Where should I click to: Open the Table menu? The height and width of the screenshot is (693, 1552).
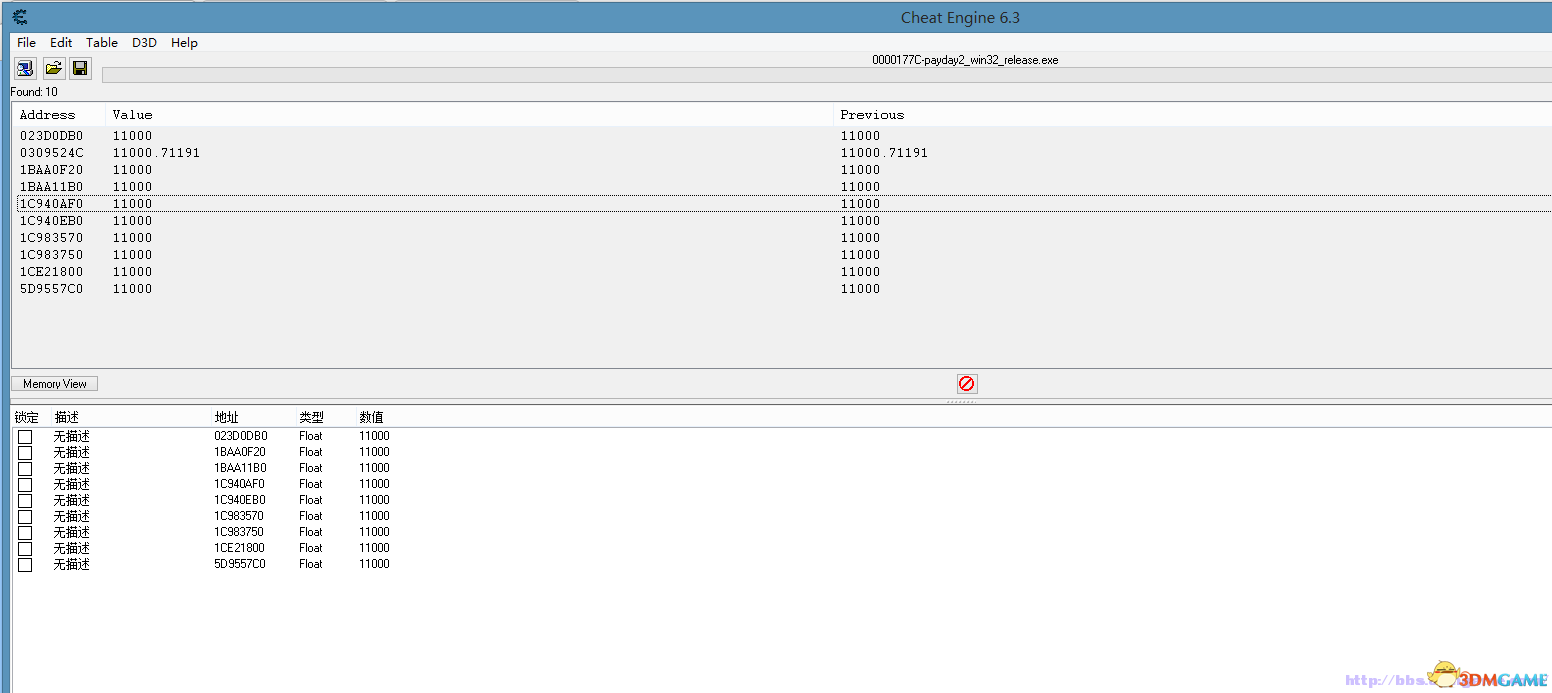[102, 43]
